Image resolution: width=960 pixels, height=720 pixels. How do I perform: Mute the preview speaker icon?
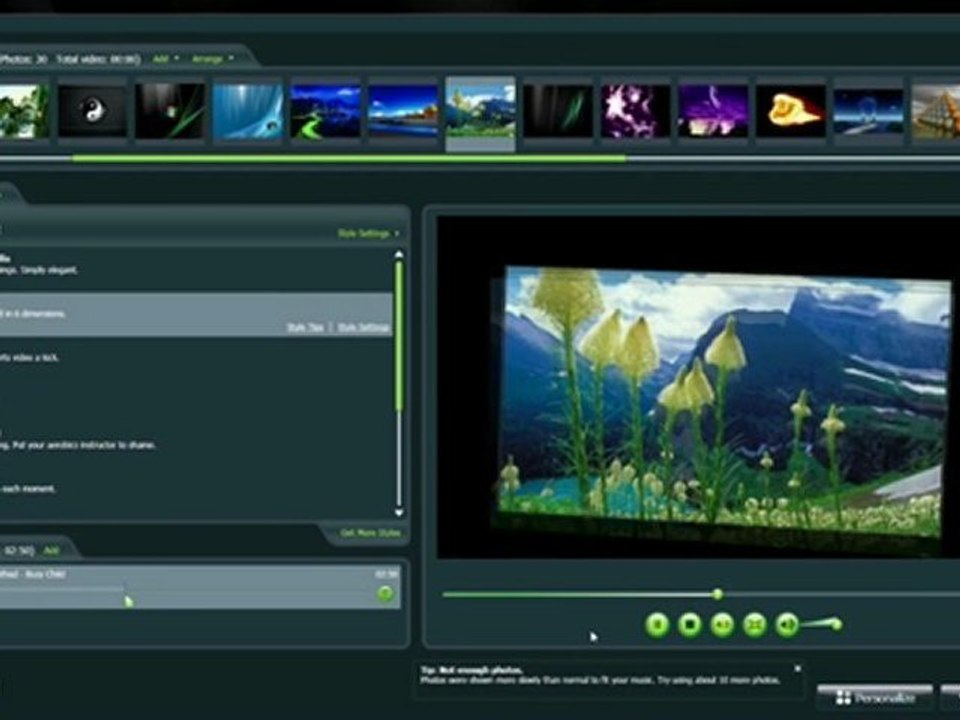coord(787,624)
